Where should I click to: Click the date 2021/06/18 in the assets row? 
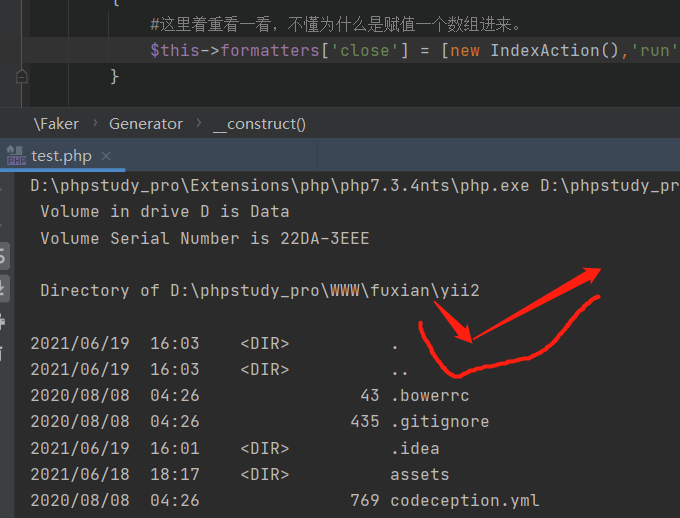pyautogui.click(x=80, y=475)
